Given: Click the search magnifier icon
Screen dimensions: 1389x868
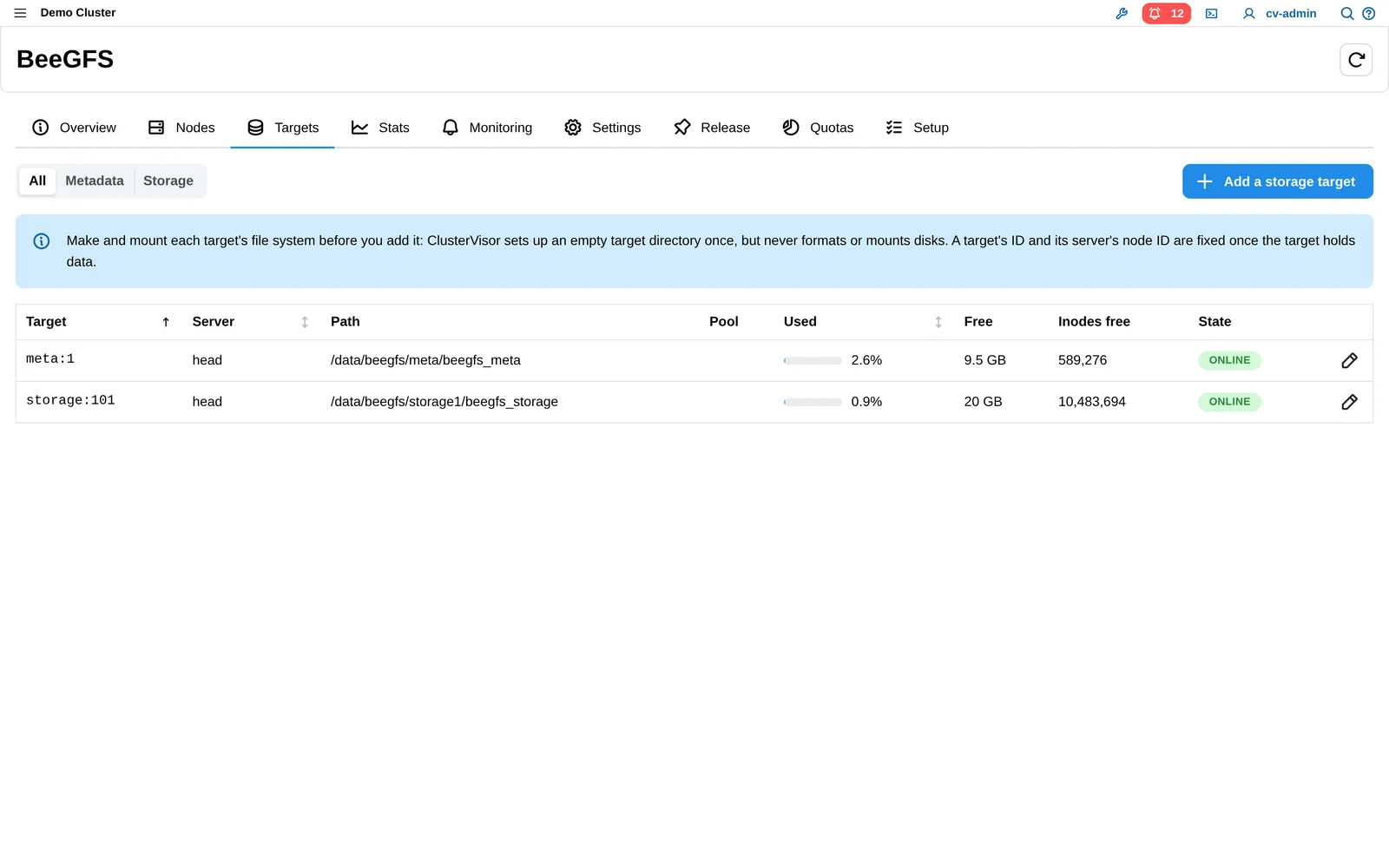Looking at the screenshot, I should 1347,14.
